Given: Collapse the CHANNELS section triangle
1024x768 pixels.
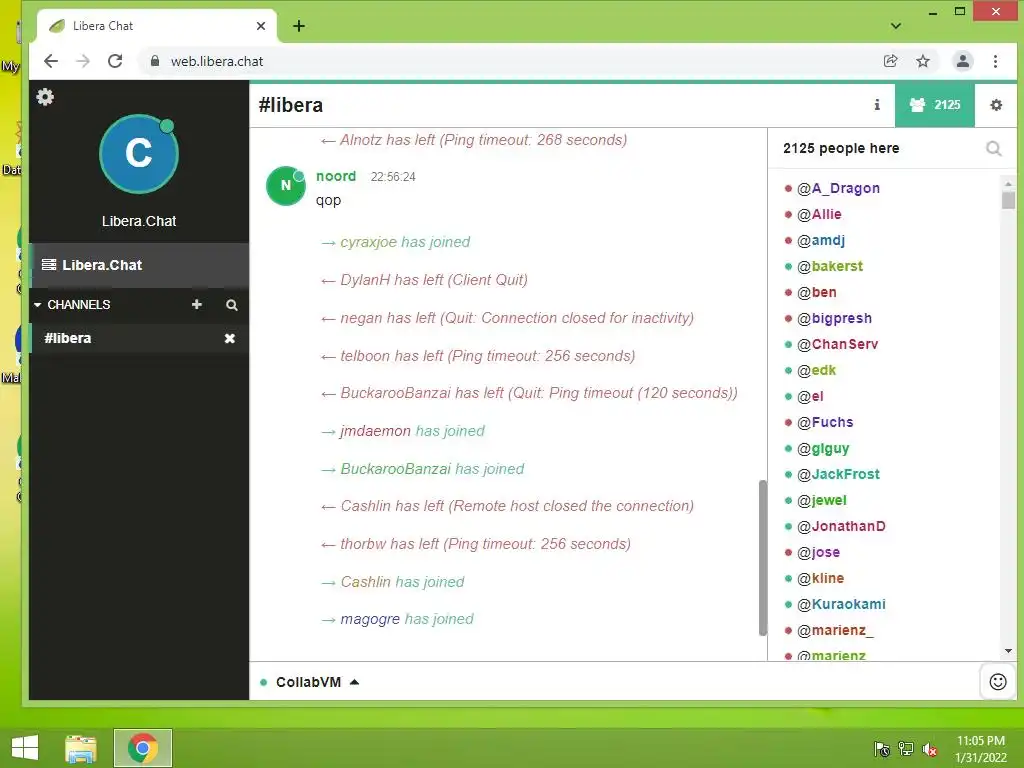Looking at the screenshot, I should tap(37, 305).
